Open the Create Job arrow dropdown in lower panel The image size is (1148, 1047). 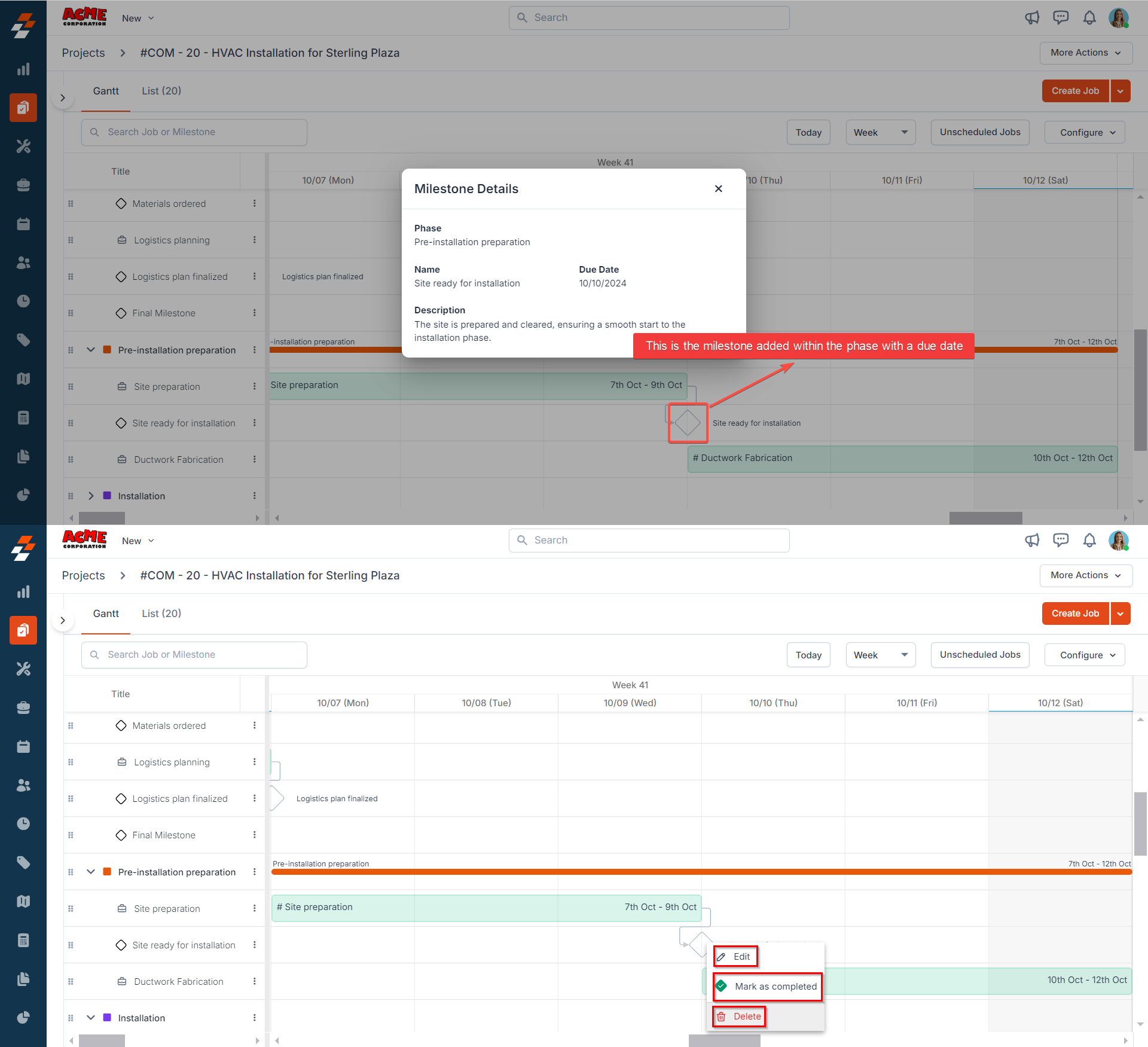point(1120,613)
